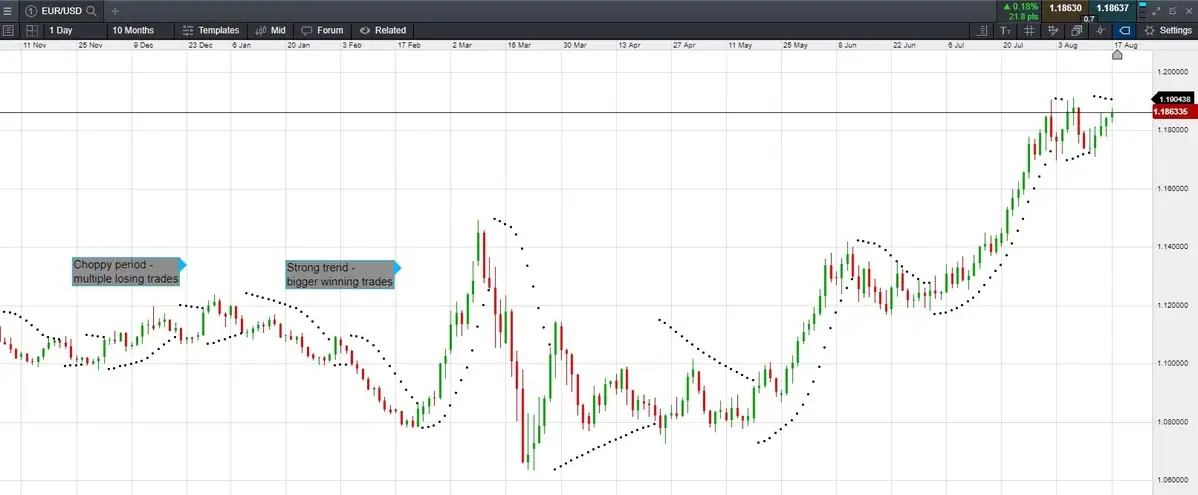Toggle the highlighted price label tag button
This screenshot has height=495, width=1198.
[1123, 30]
